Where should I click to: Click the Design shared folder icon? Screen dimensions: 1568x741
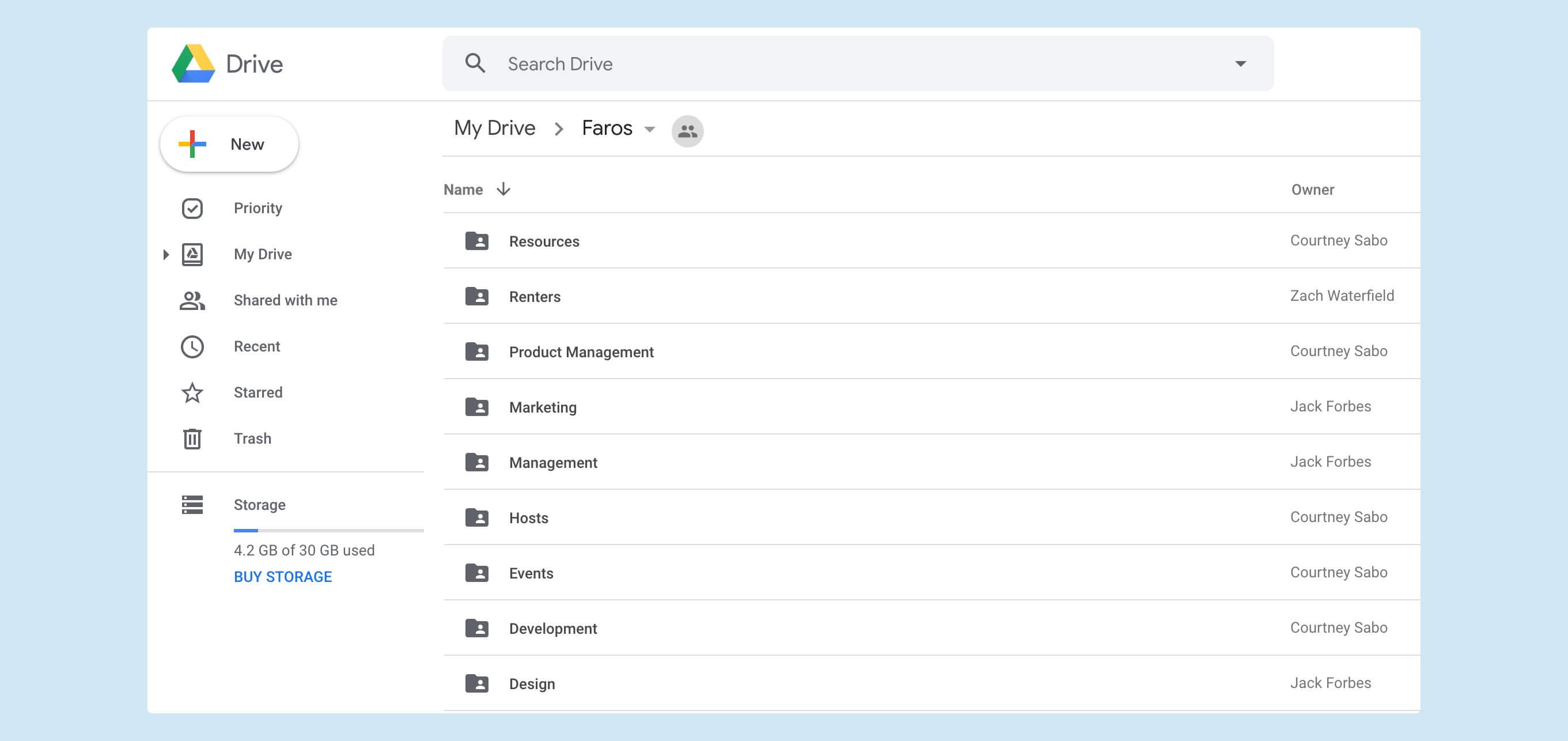tap(476, 685)
